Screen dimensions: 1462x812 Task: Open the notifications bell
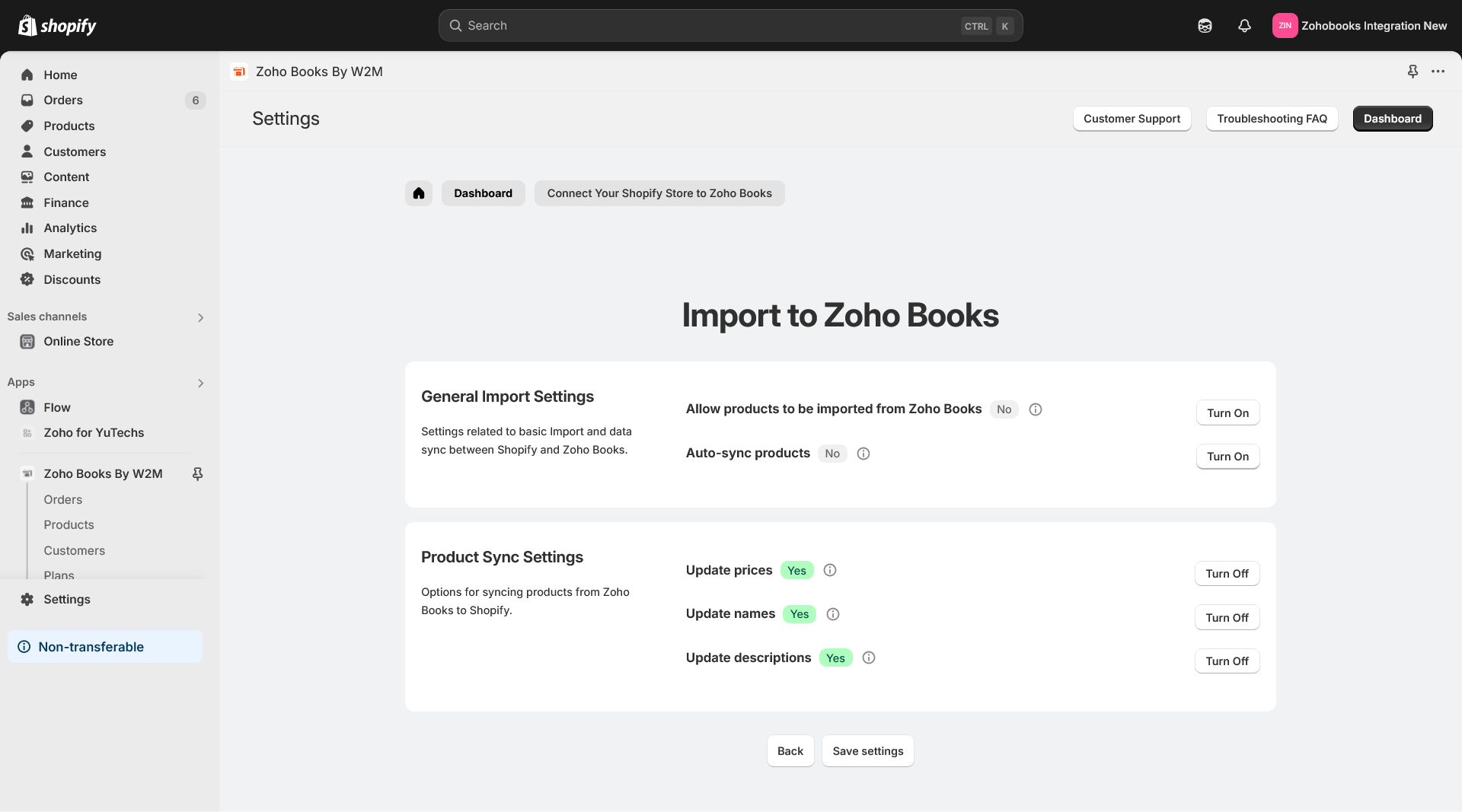click(x=1244, y=26)
